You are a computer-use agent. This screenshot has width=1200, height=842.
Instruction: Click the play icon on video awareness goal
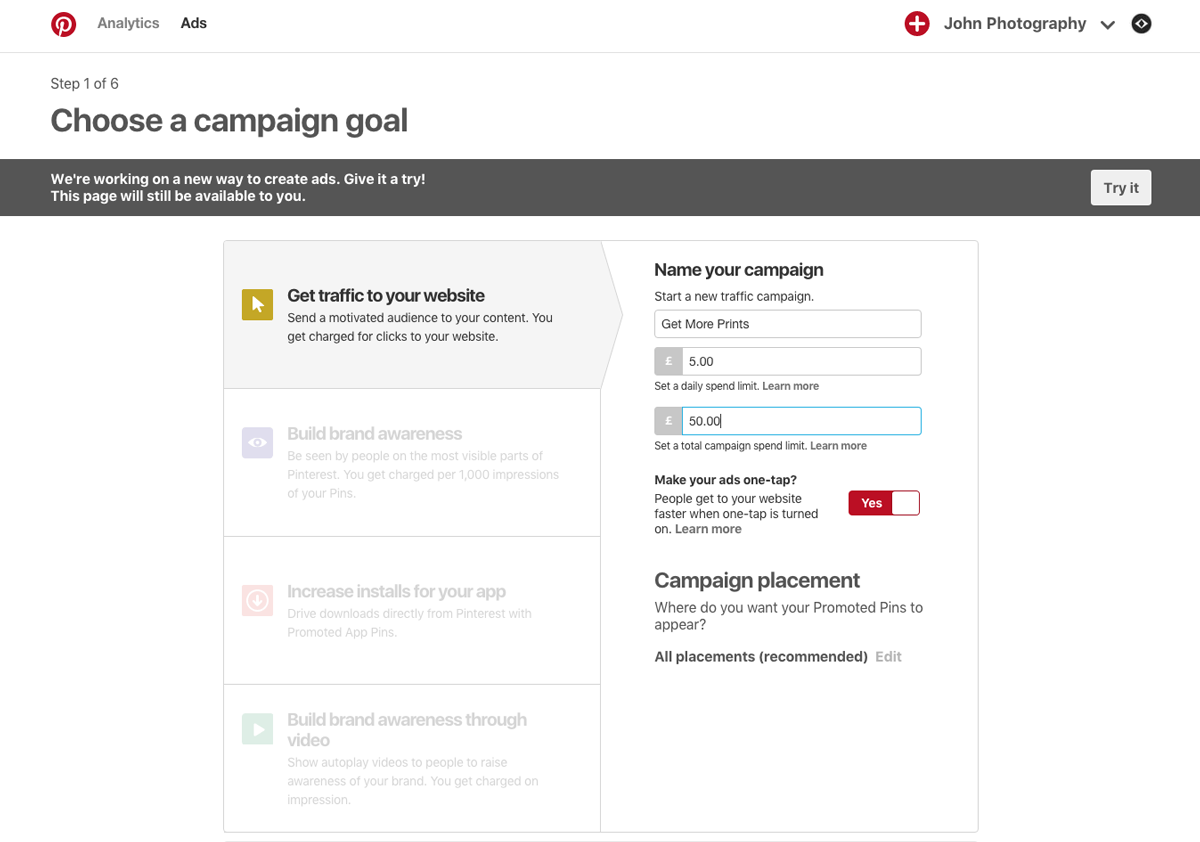pyautogui.click(x=257, y=728)
